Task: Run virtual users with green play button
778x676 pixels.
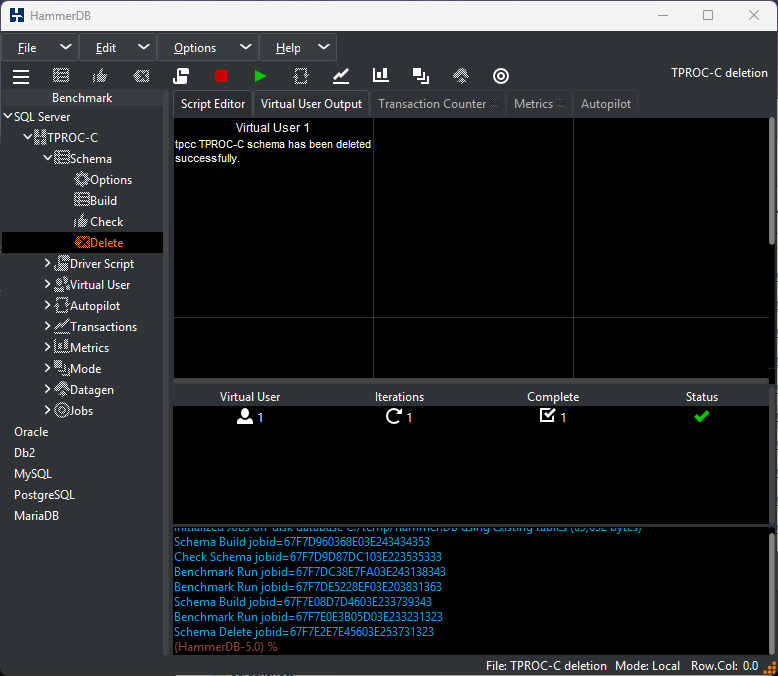Action: (260, 76)
